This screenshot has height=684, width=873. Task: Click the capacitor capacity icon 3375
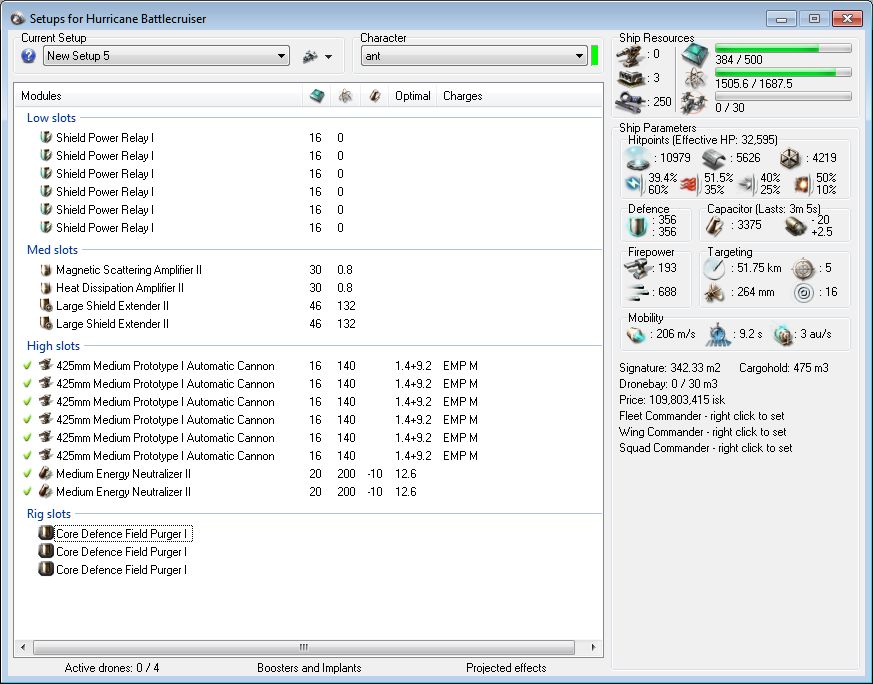pyautogui.click(x=714, y=226)
